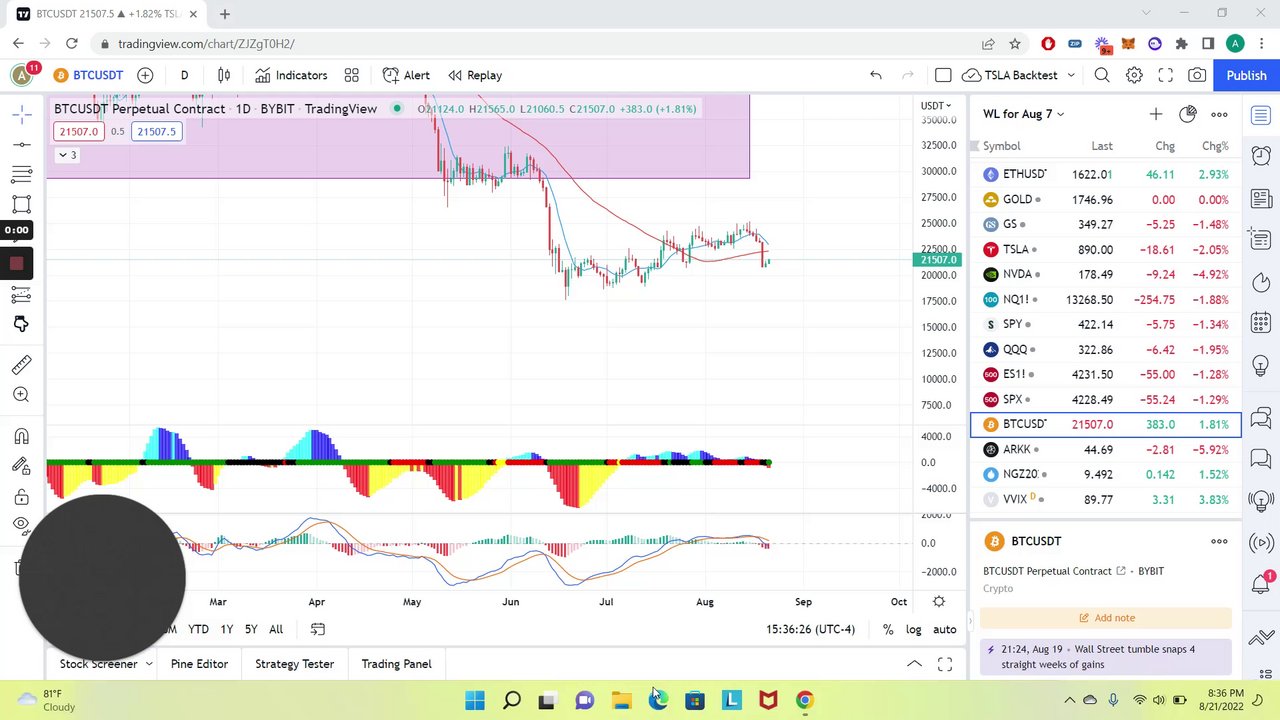Screen dimensions: 1280x720
Task: Toggle stay in drawing mode
Action: click(x=21, y=466)
